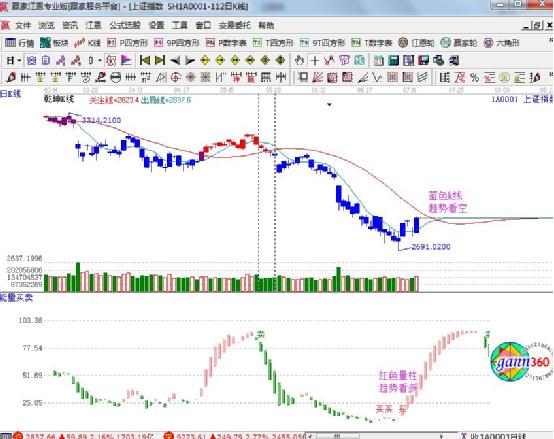Open the 文件 menu

click(23, 25)
